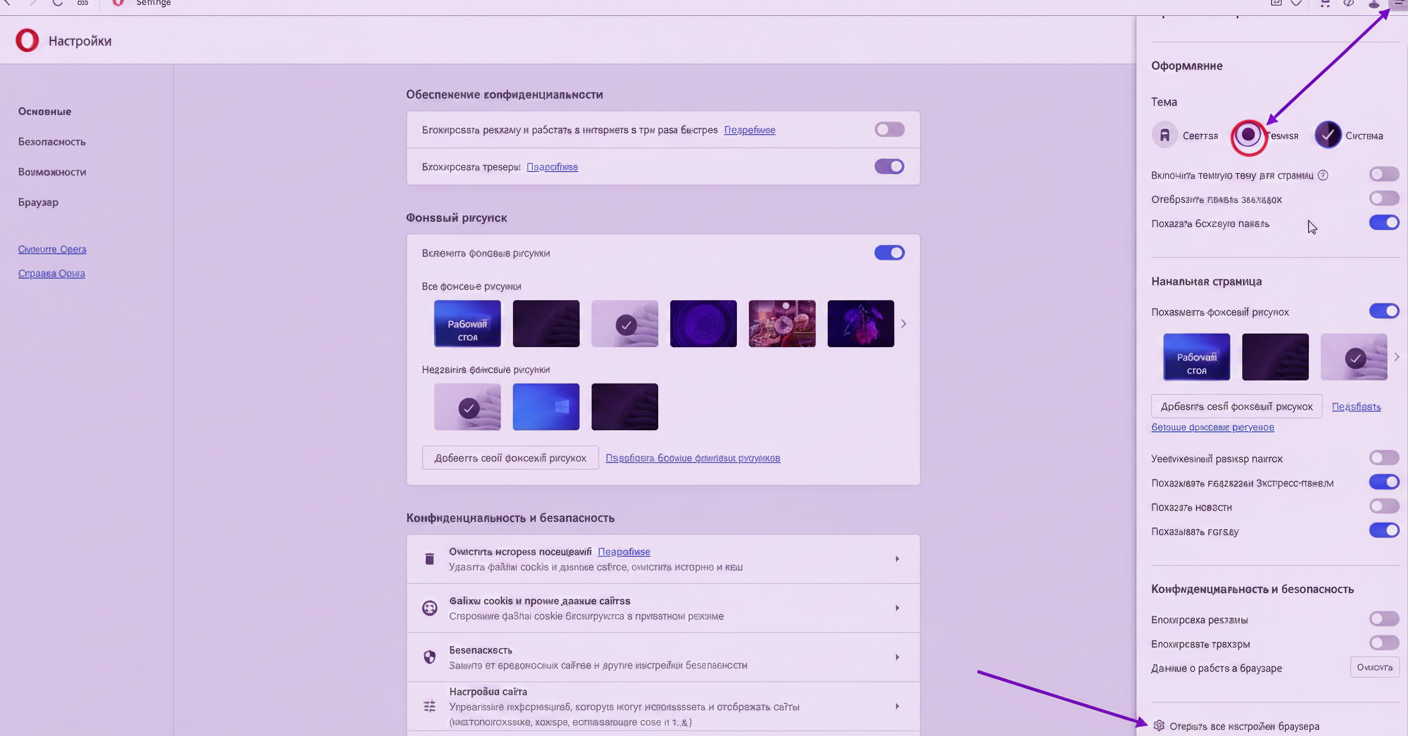
Task: Click the Opera logo beside Настройки
Action: click(27, 40)
